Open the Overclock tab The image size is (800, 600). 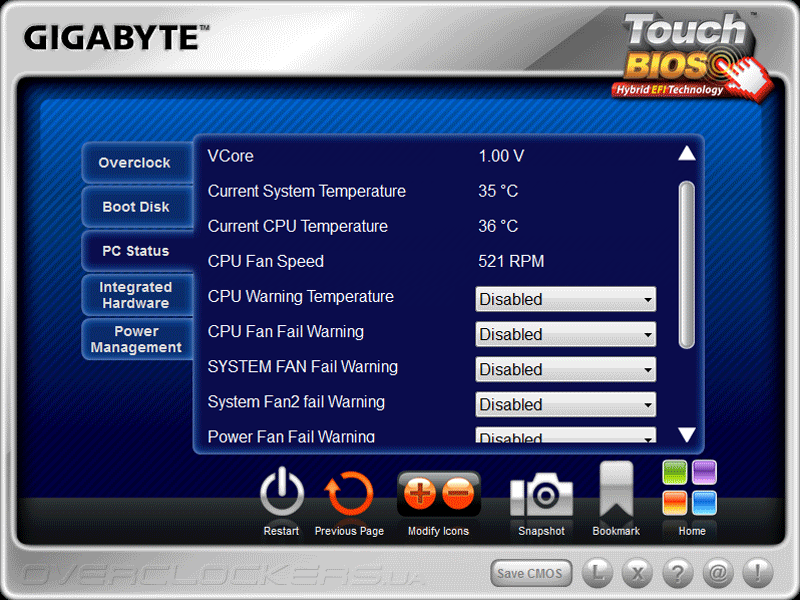click(x=136, y=163)
